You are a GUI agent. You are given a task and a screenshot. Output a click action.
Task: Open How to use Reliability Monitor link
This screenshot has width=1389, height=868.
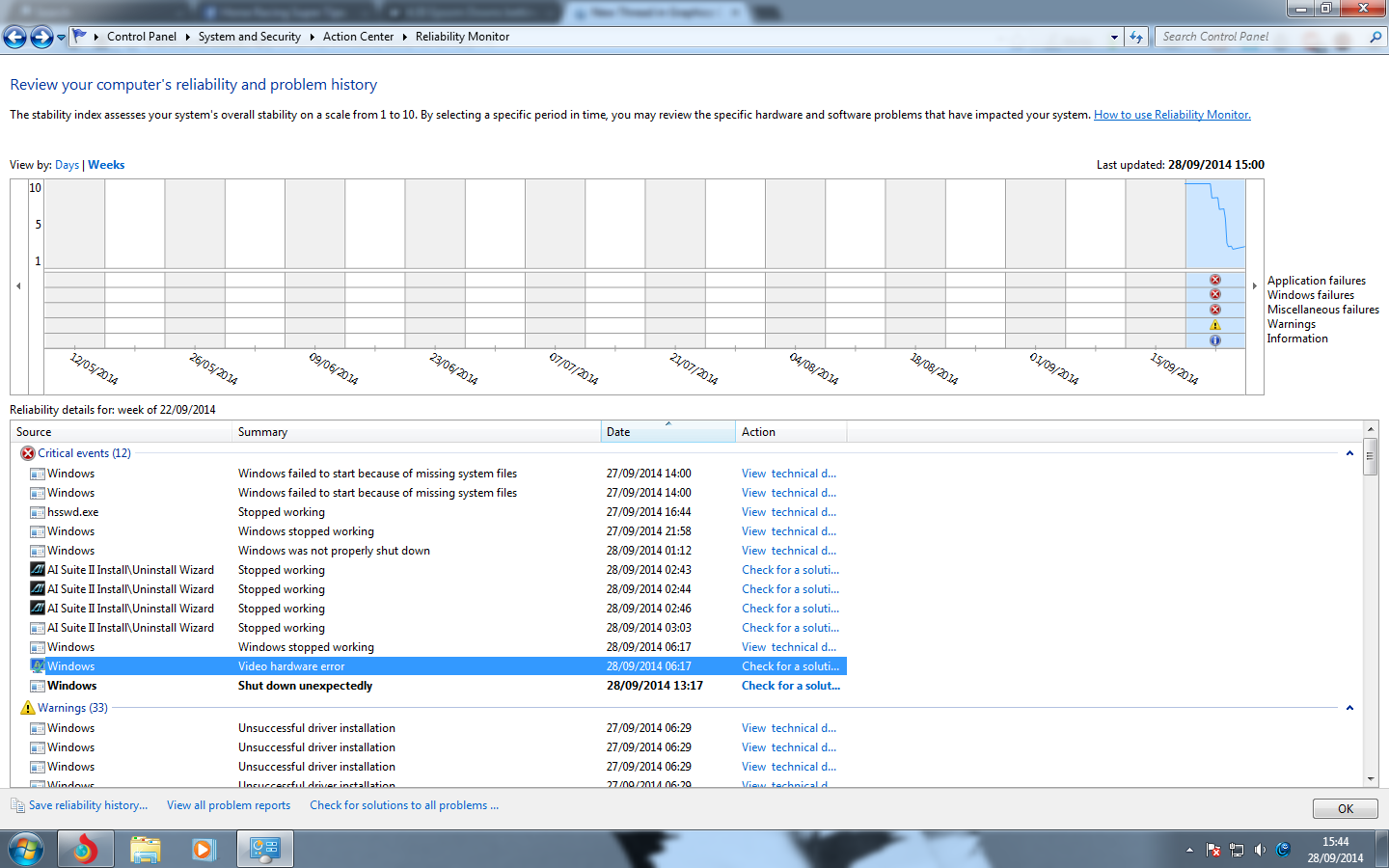click(x=1172, y=115)
